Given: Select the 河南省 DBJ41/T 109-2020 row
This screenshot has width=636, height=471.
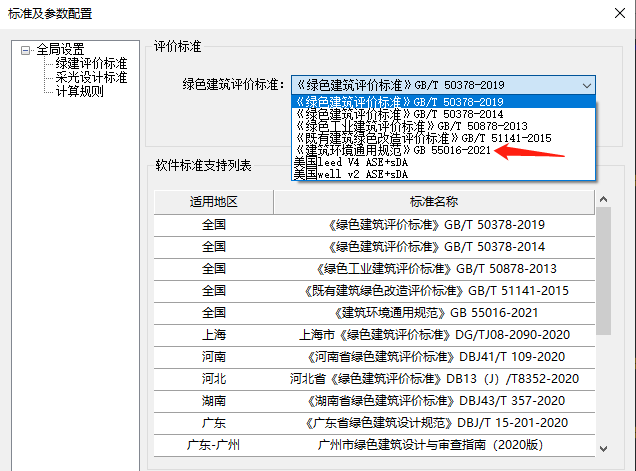Looking at the screenshot, I should point(374,357).
